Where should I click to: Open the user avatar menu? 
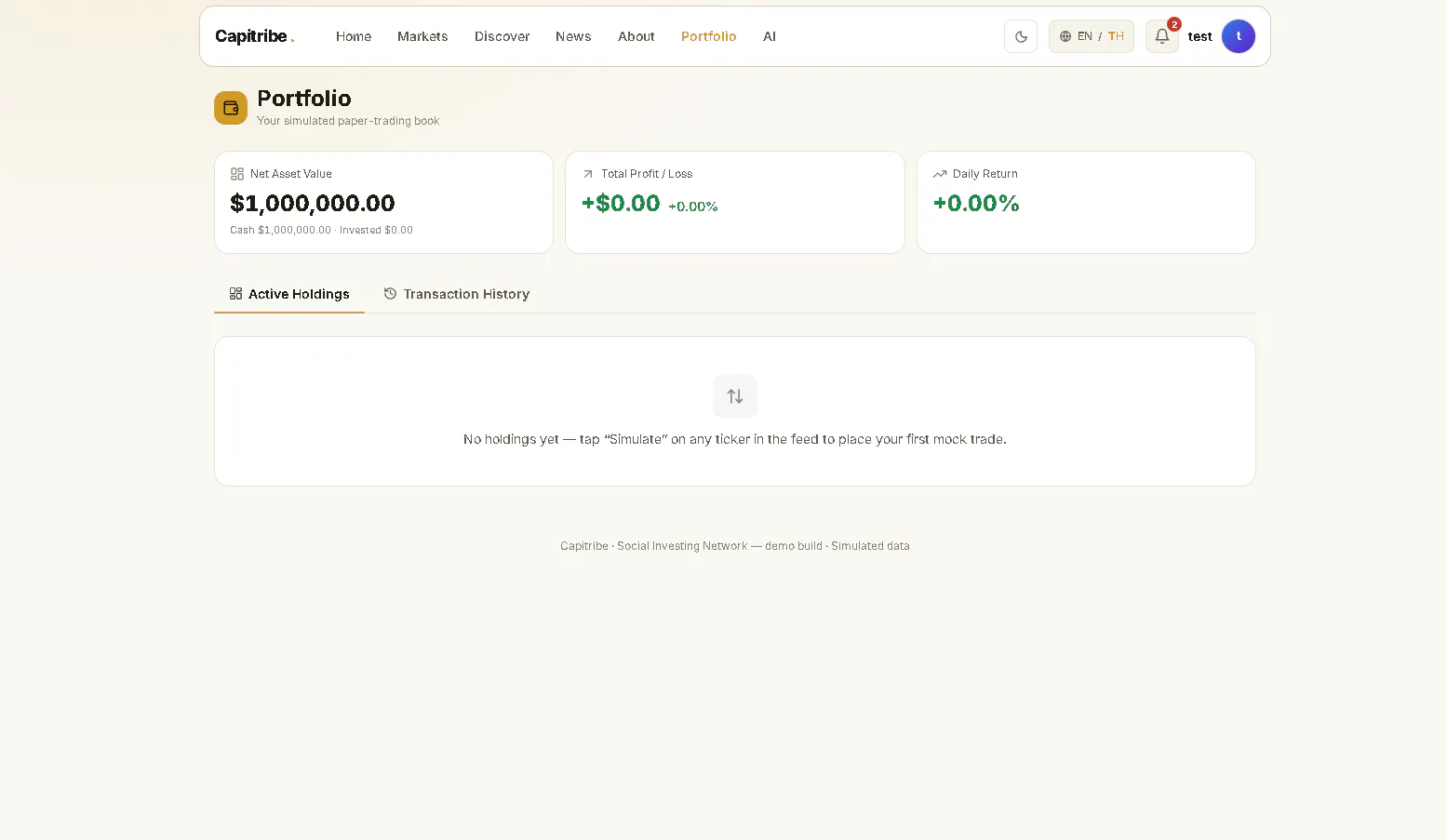(1239, 36)
